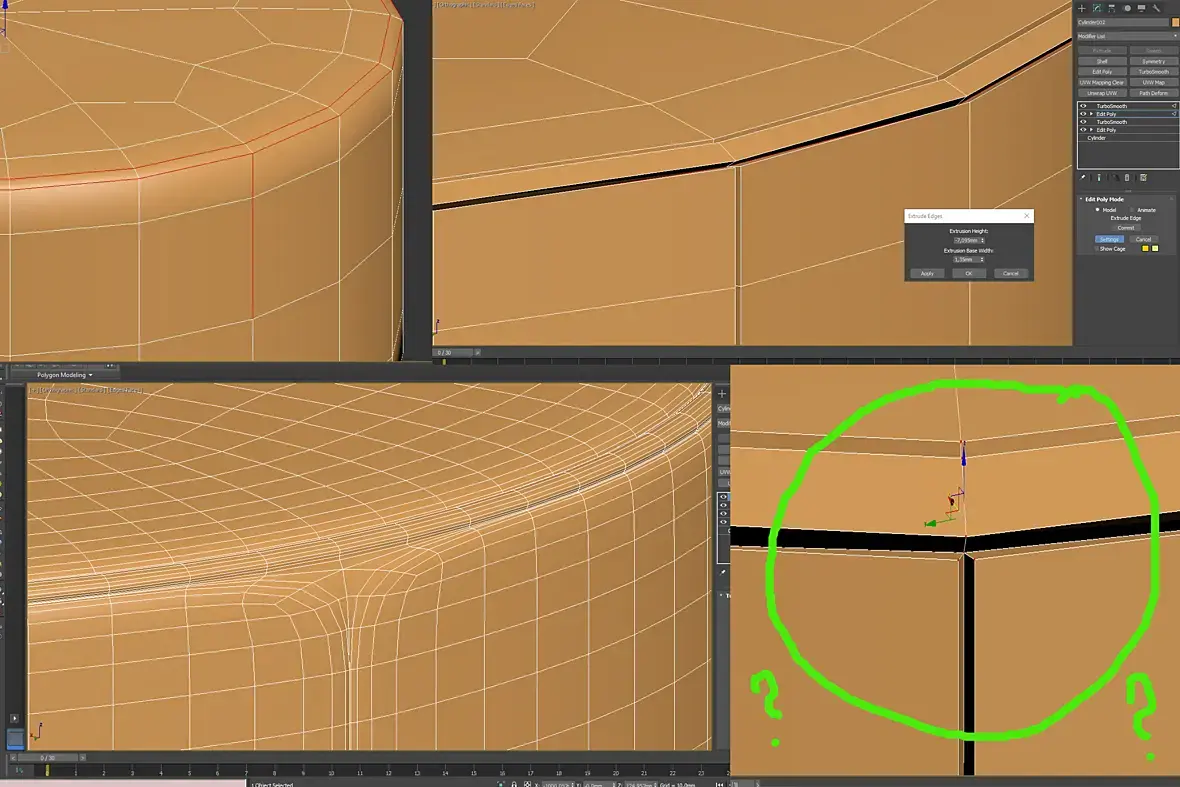Viewport: 1180px width, 787px height.
Task: Click the Go to Start playback icon
Action: 719,785
